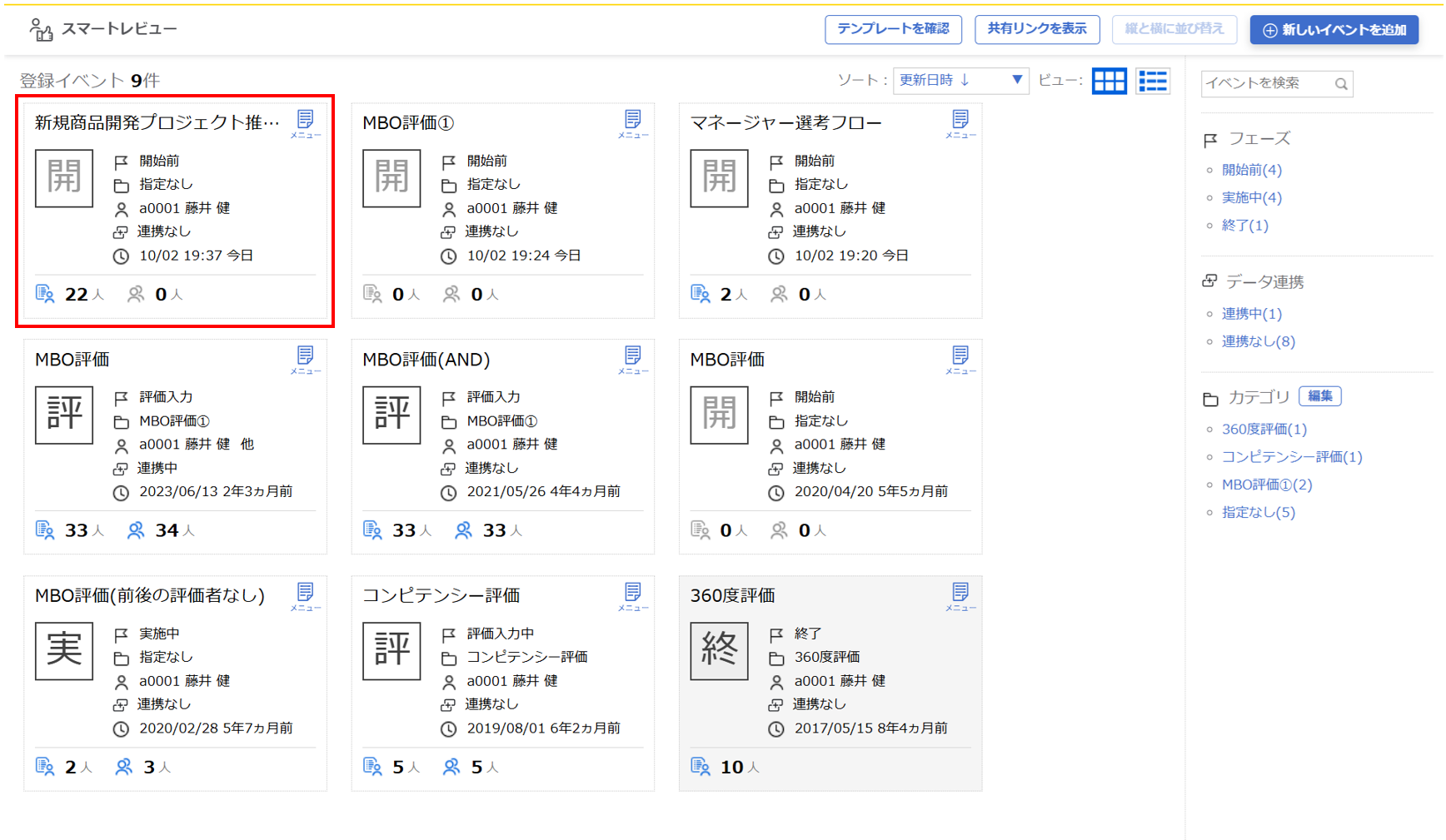This screenshot has height=840, width=1446.
Task: Open menu icon on 新規商品開発プロジェクト card
Action: coord(305,123)
